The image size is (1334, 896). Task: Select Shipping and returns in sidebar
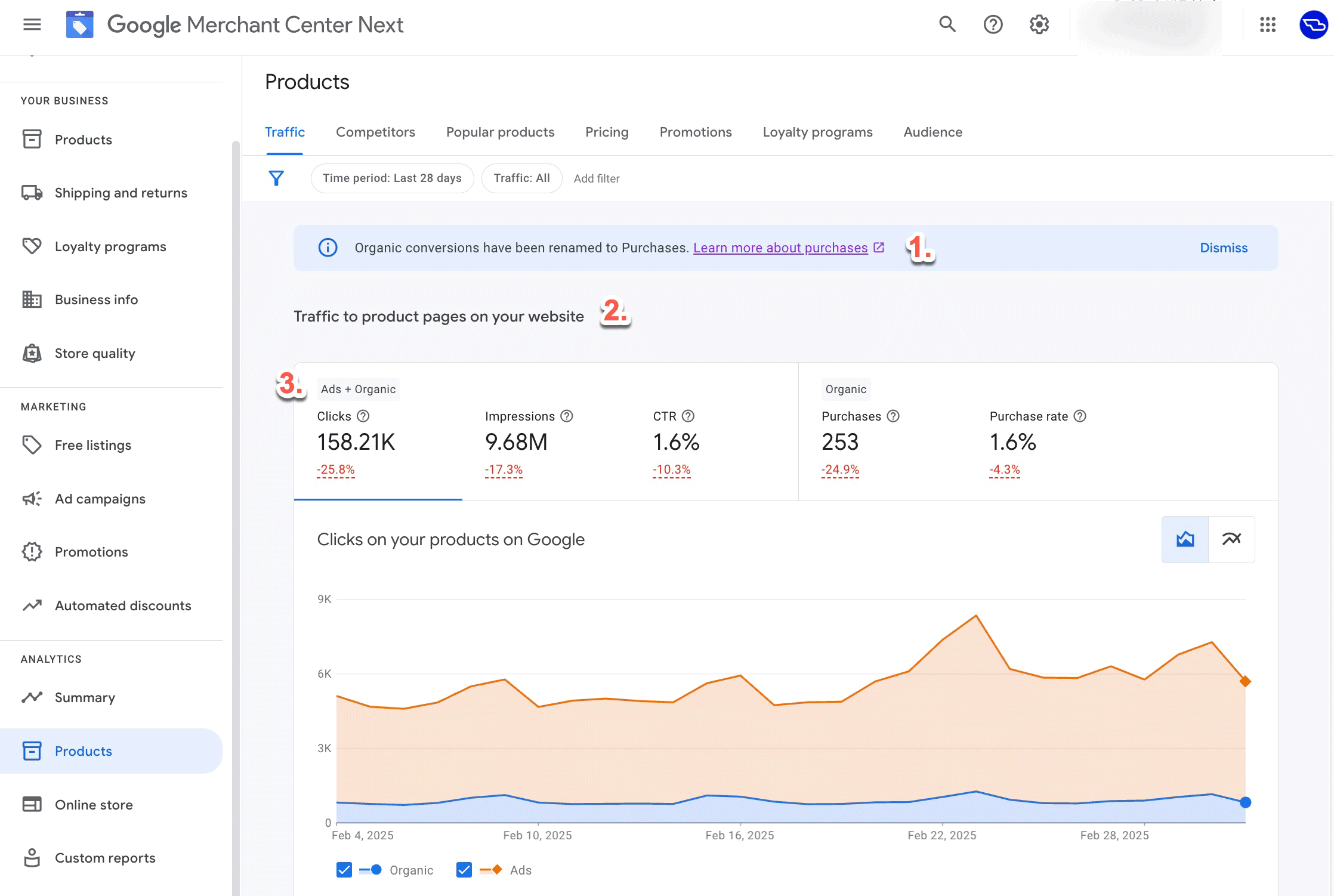[x=121, y=192]
